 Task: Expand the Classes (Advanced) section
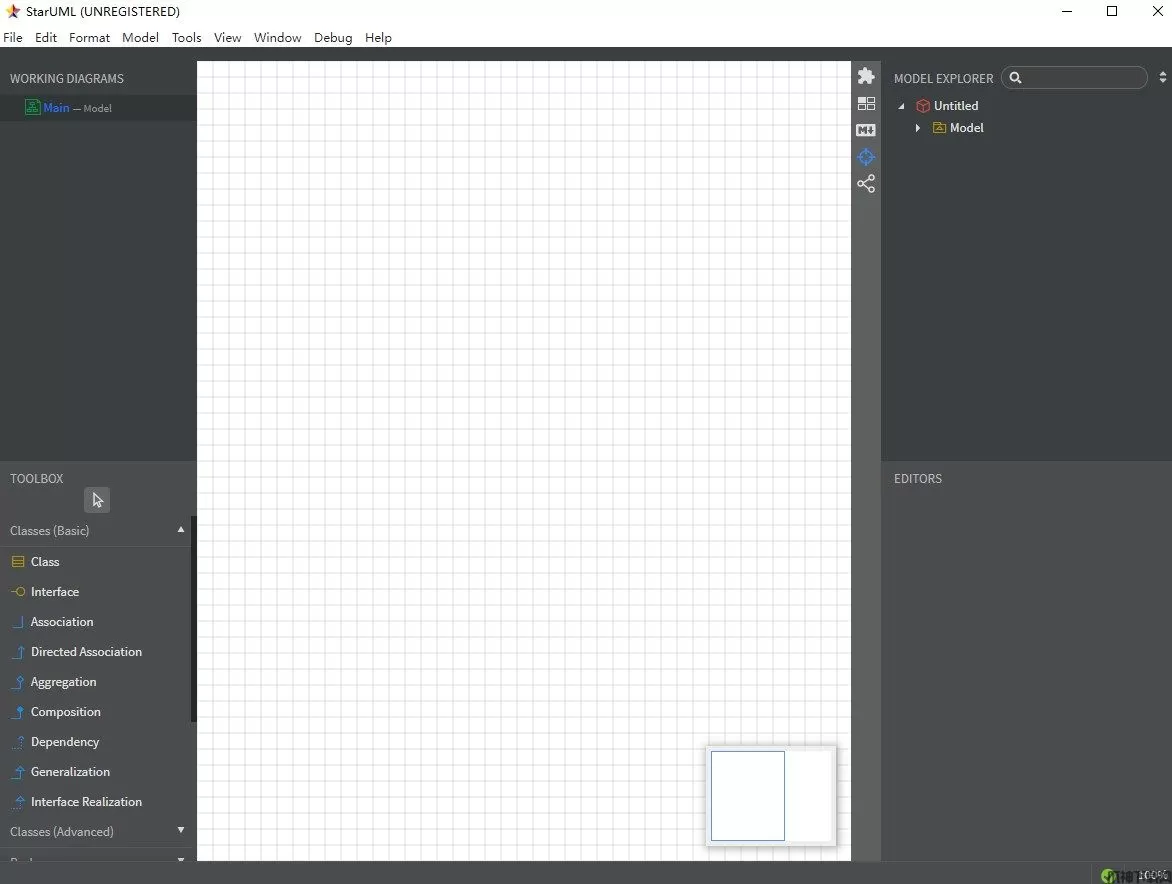coord(181,830)
